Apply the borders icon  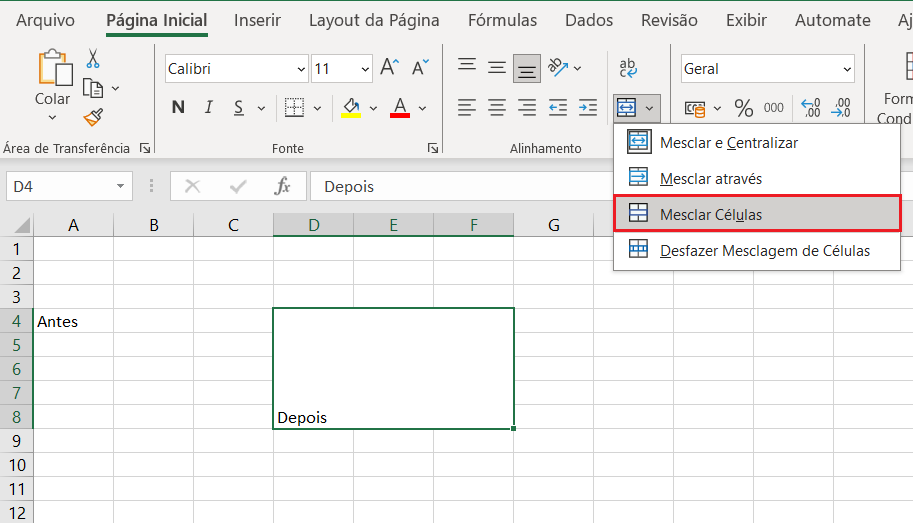click(x=294, y=107)
